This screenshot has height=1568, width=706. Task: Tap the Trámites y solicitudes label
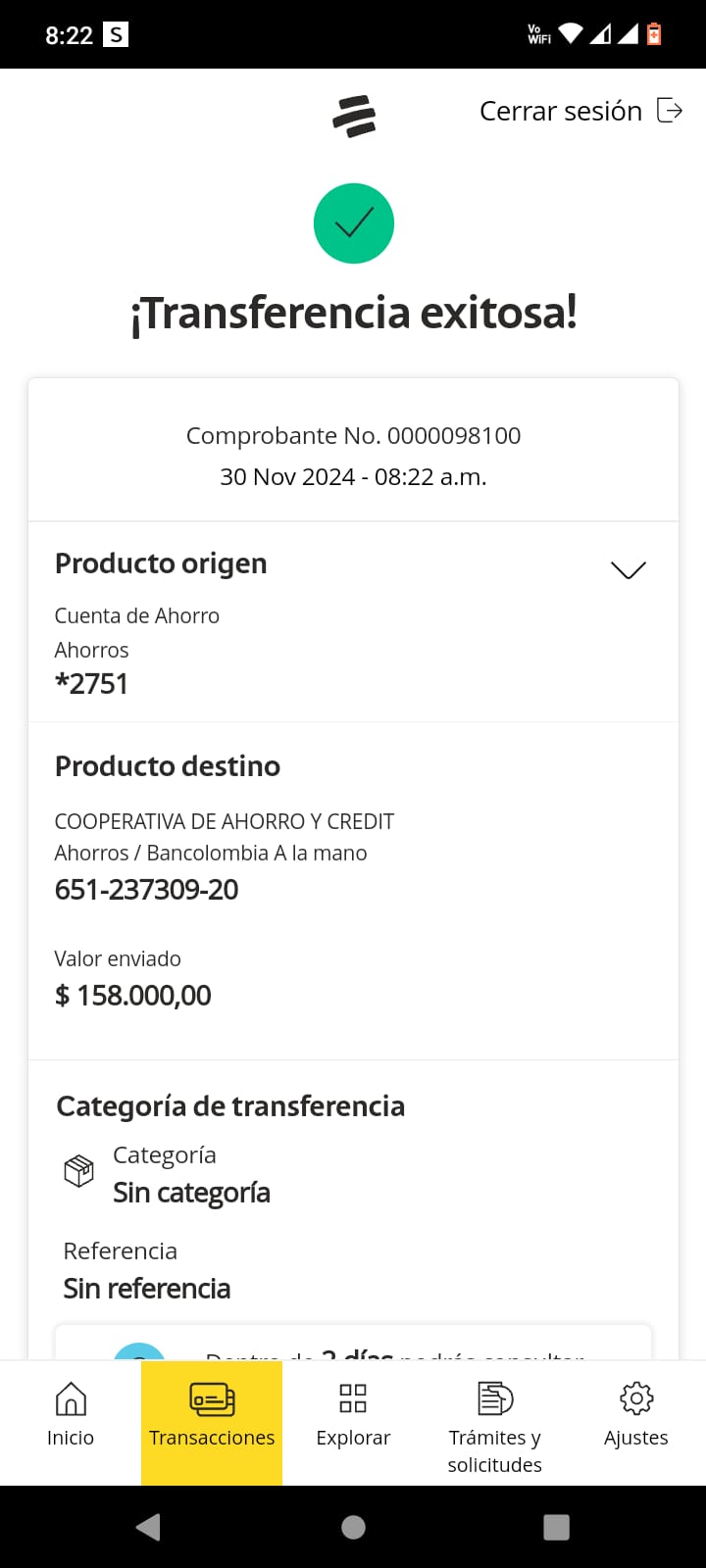tap(495, 1451)
